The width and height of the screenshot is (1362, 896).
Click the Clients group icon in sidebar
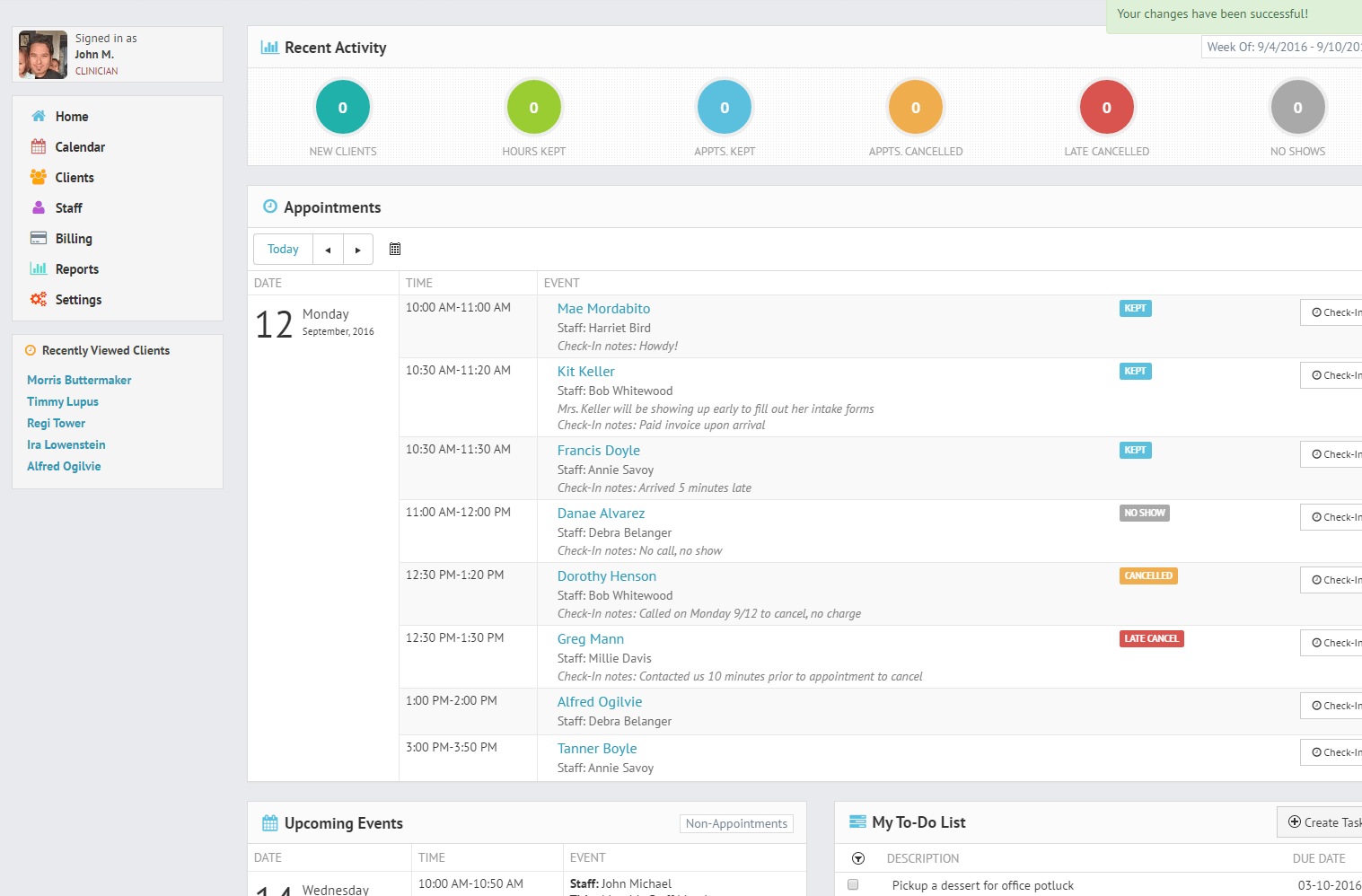click(39, 177)
